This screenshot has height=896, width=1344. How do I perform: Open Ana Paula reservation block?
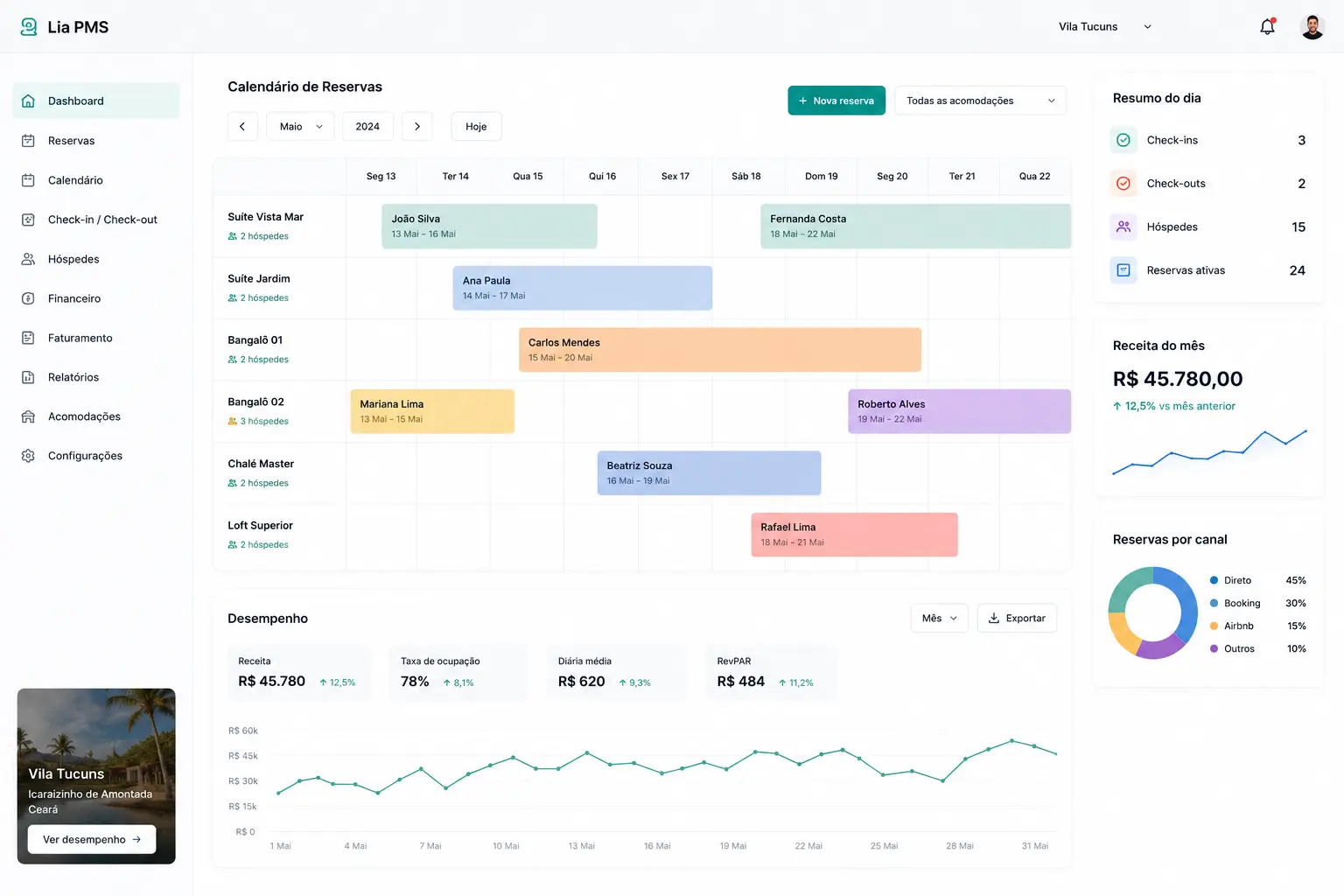point(582,288)
